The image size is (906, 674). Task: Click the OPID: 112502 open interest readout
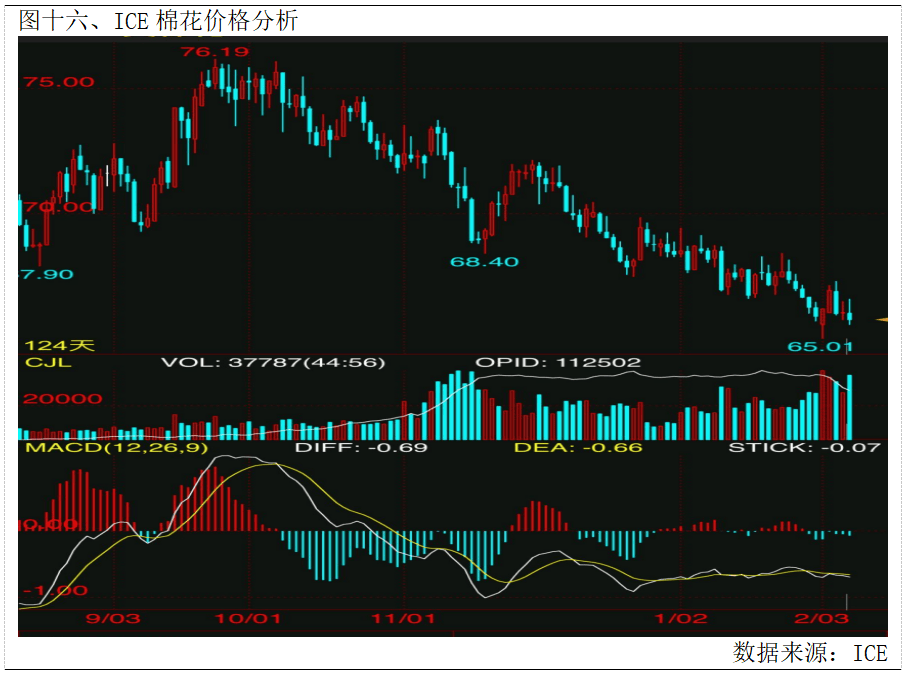[557, 362]
